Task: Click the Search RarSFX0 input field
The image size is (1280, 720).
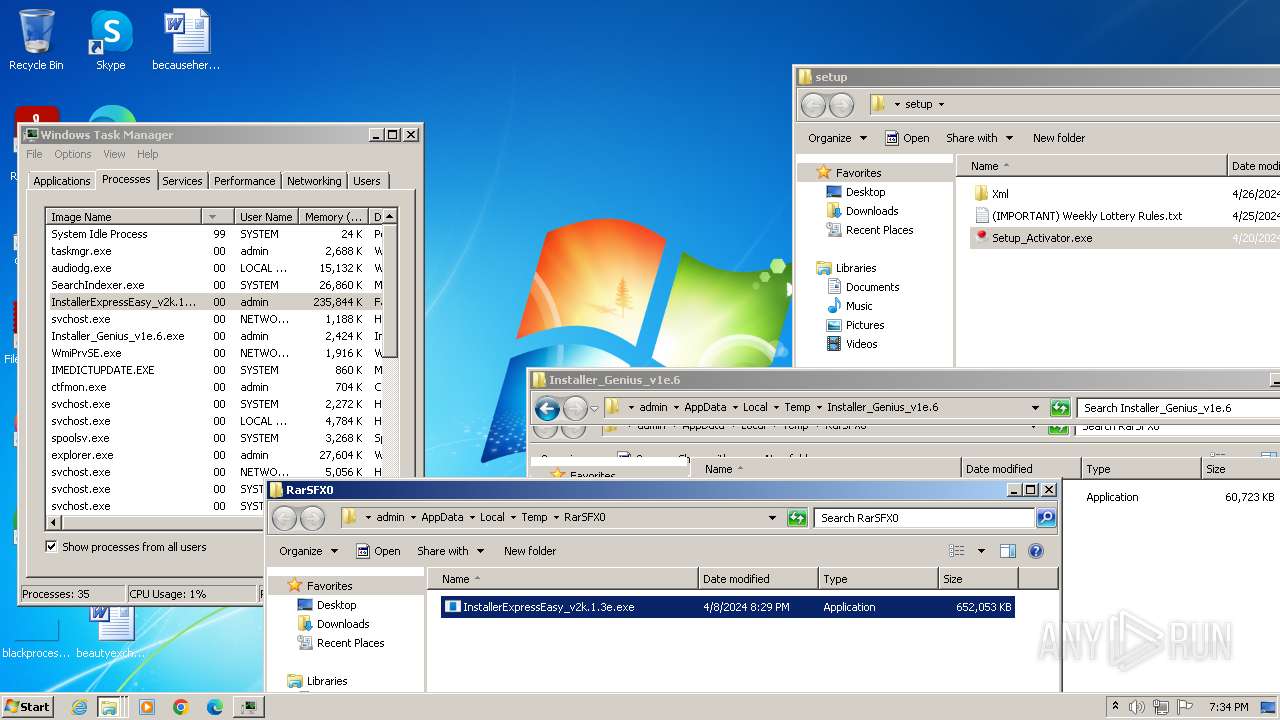Action: click(x=925, y=518)
